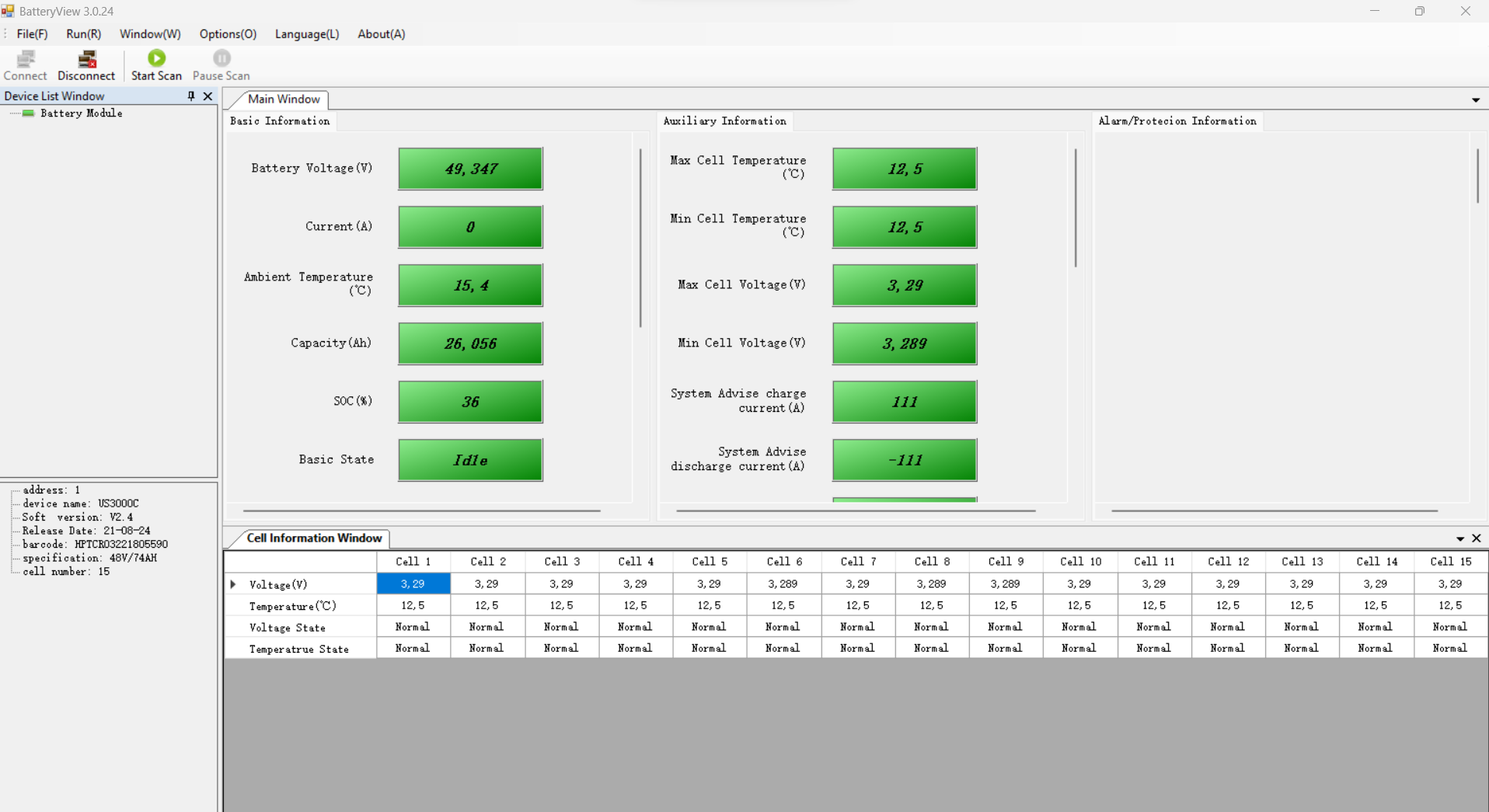Click the Basic Information vertical scrollbar
1489x812 pixels.
pos(640,237)
